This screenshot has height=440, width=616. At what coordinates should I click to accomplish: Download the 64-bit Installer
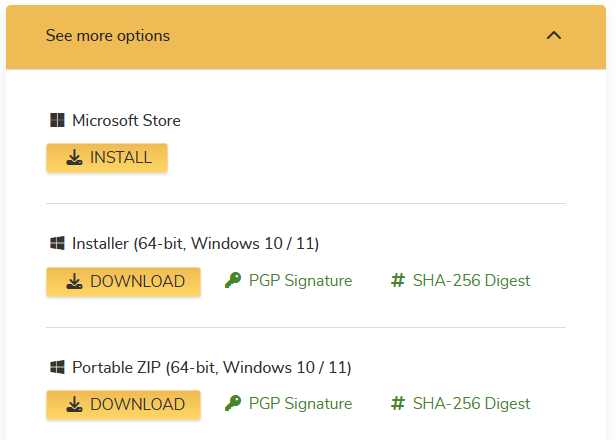click(x=124, y=282)
